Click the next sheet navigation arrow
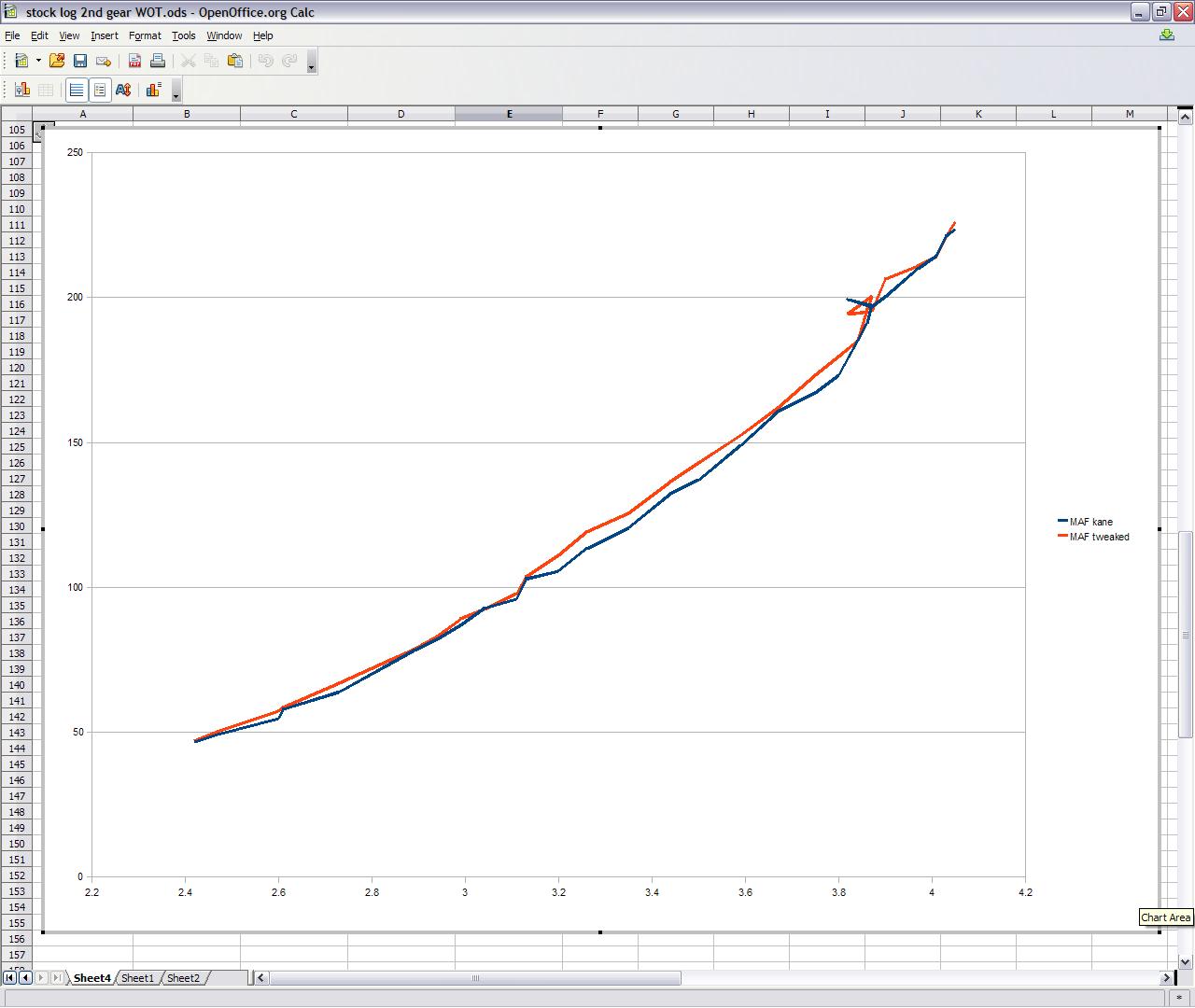Screen dimensions: 1195x1008 point(41,978)
